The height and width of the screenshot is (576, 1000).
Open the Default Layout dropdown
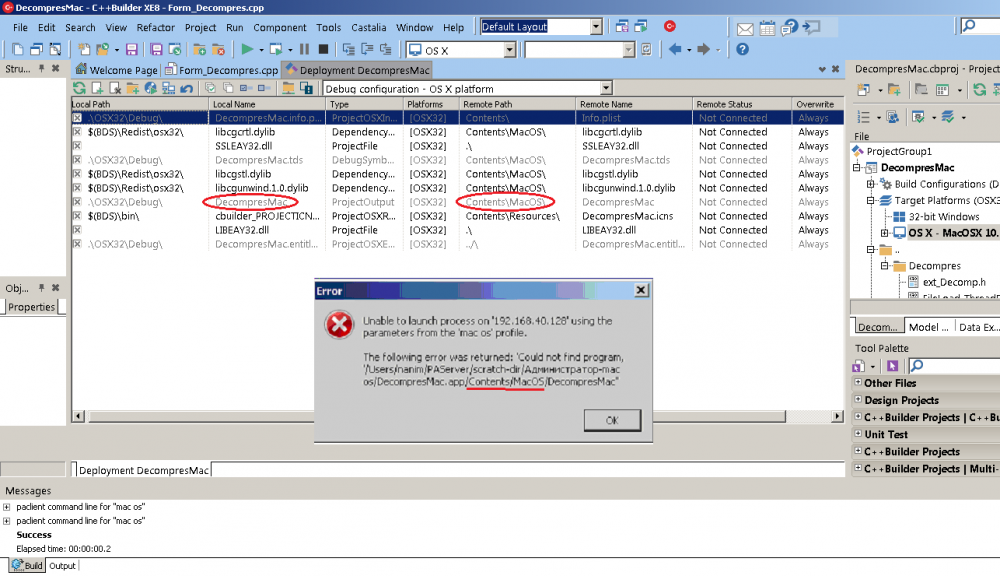596,27
